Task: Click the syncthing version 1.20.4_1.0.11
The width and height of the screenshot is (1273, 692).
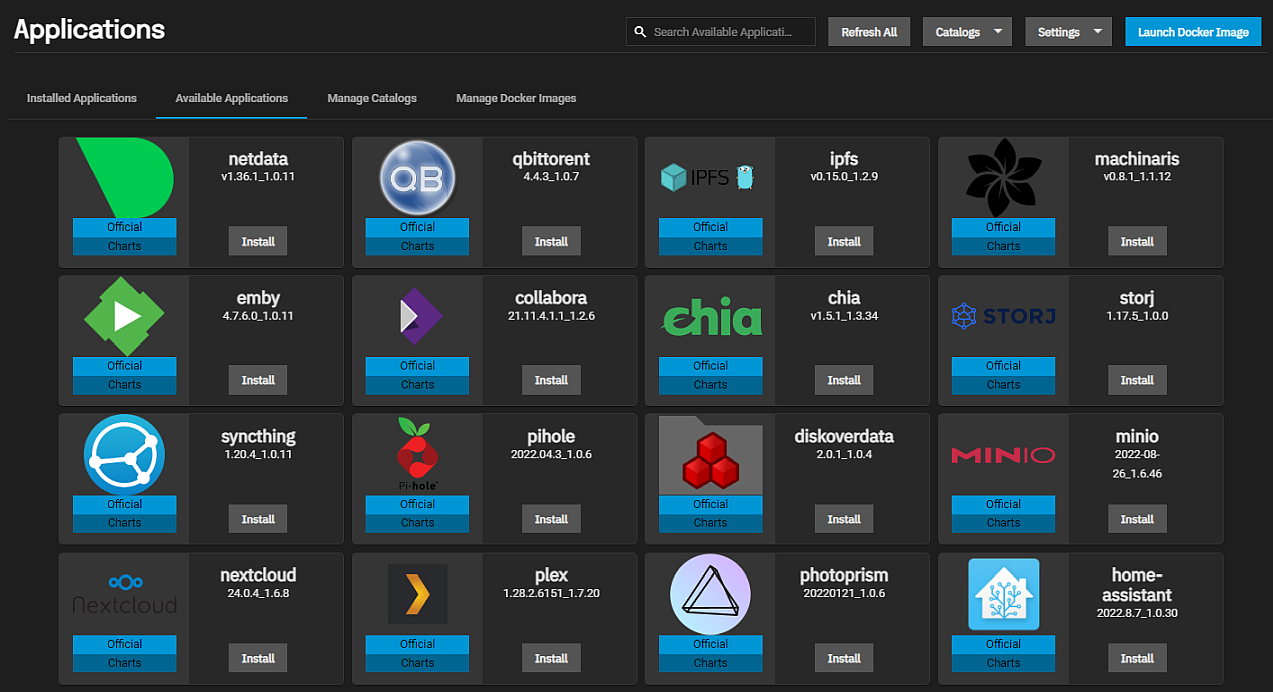Action: point(258,455)
